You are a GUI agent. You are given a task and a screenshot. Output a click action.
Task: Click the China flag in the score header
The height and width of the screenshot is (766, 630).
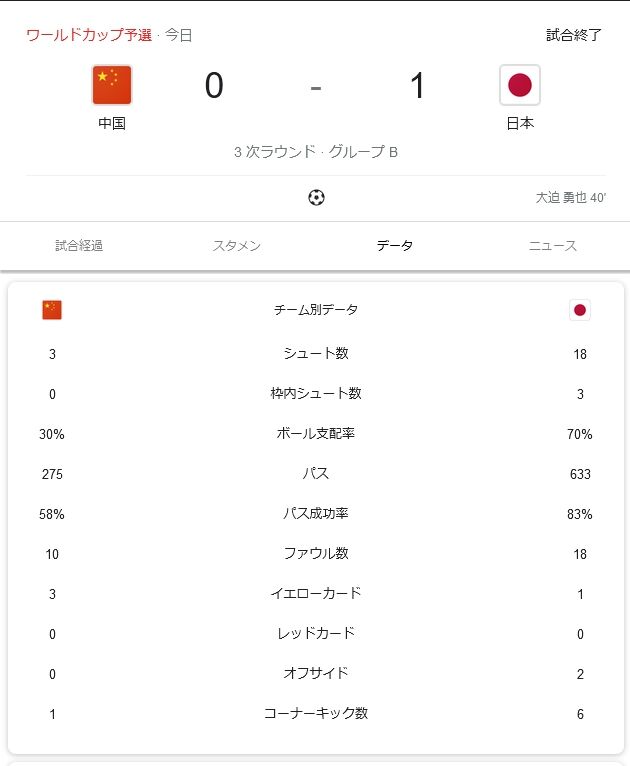[112, 85]
